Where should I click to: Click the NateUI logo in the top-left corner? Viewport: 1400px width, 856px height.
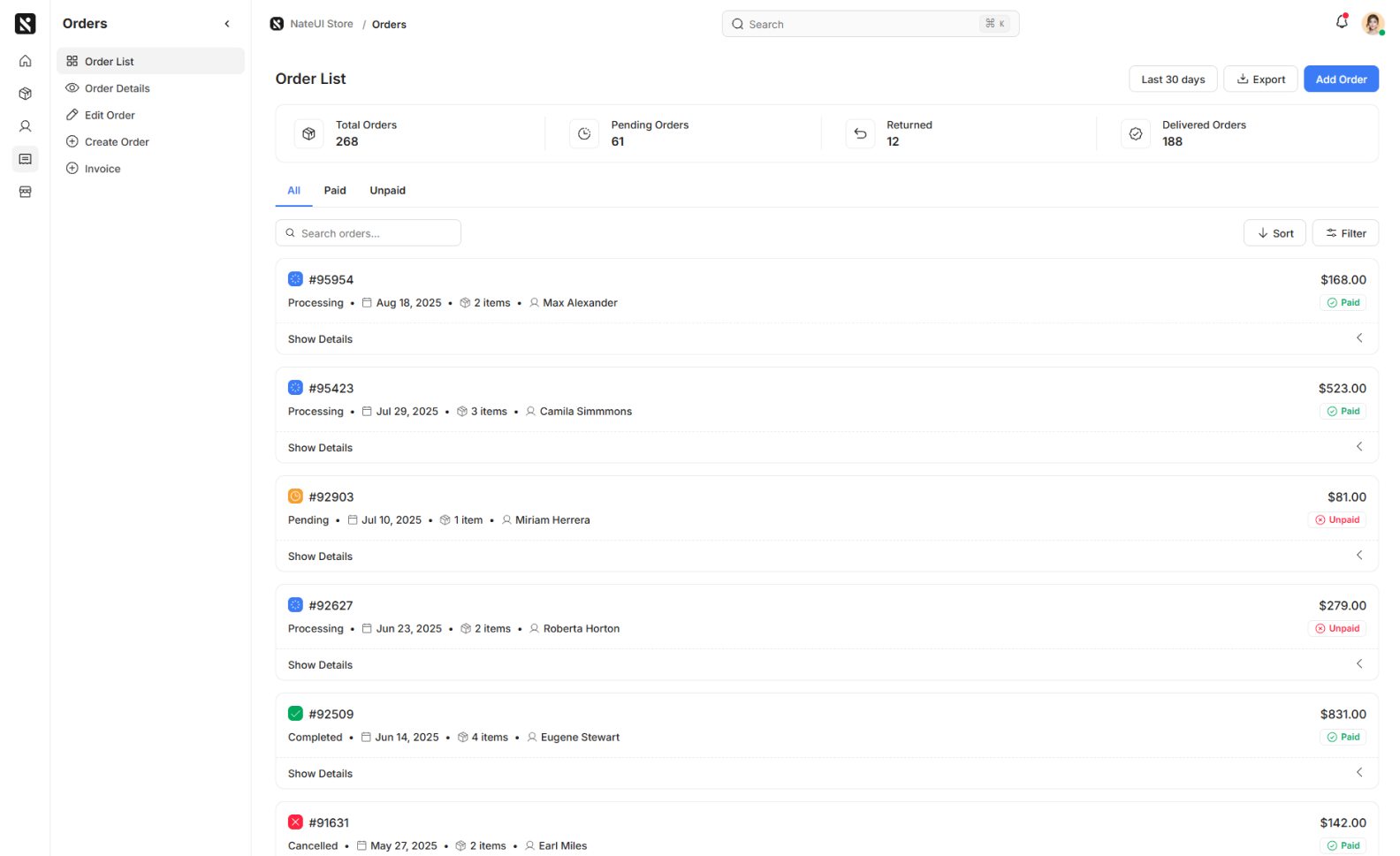click(x=25, y=24)
